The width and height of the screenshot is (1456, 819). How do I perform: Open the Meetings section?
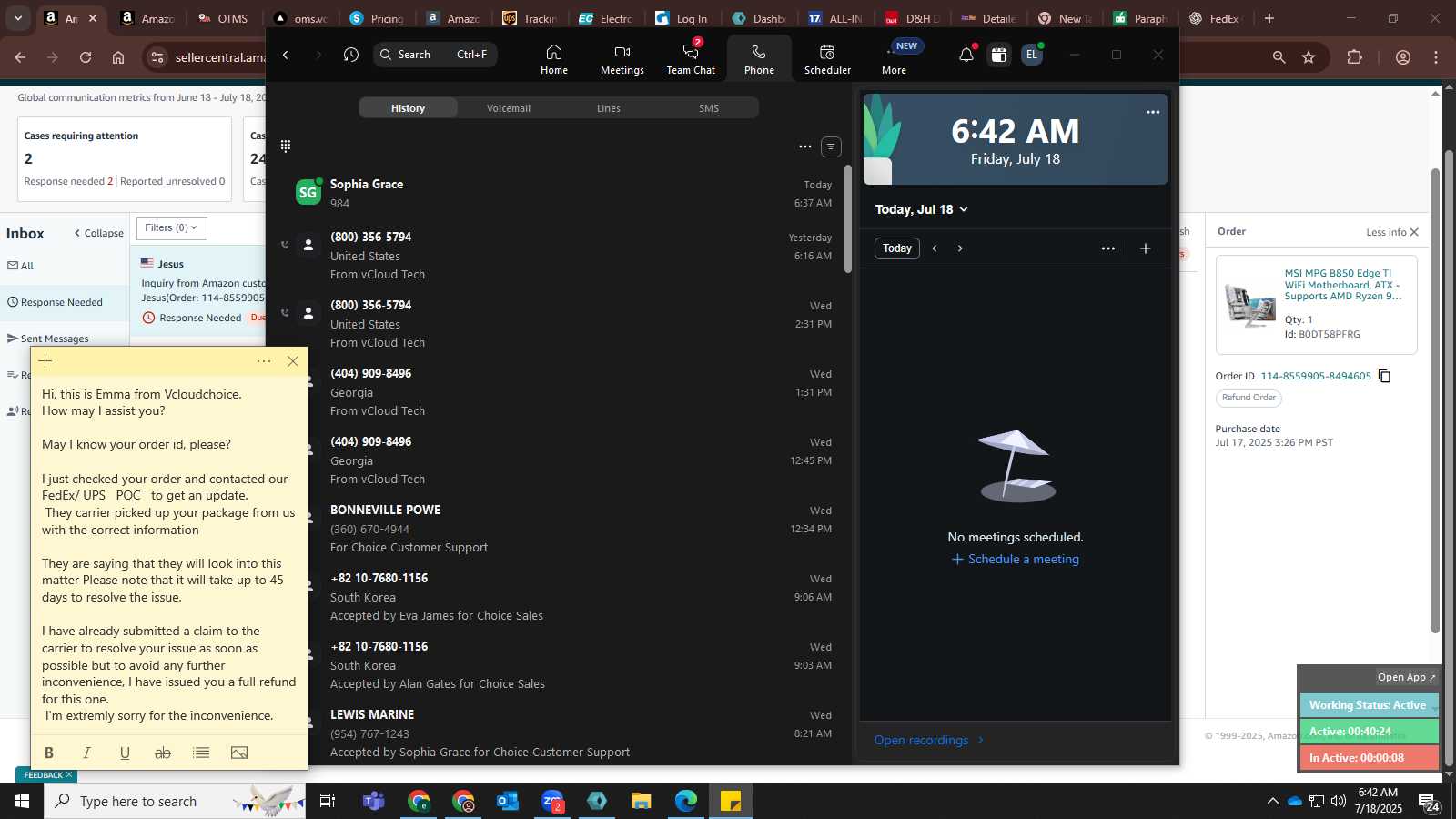point(622,59)
